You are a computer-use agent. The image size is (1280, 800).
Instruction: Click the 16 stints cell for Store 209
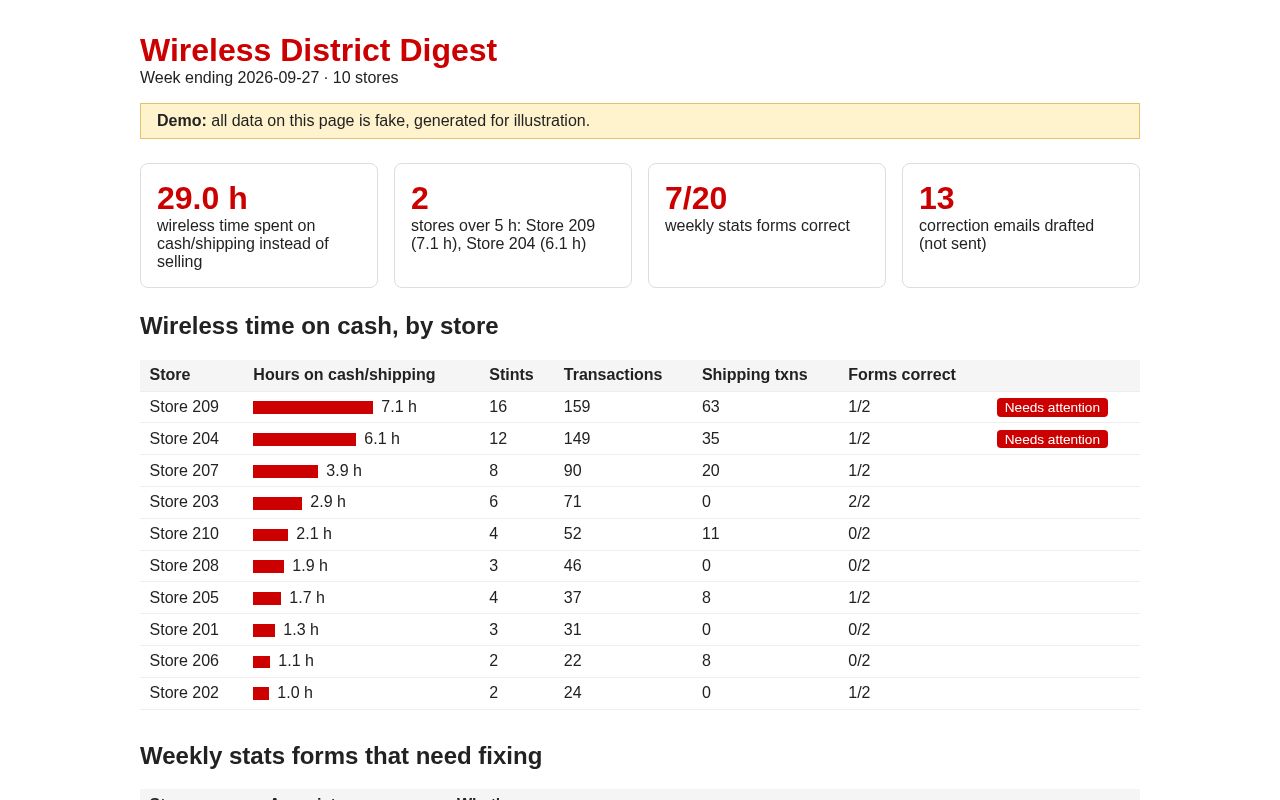[498, 407]
